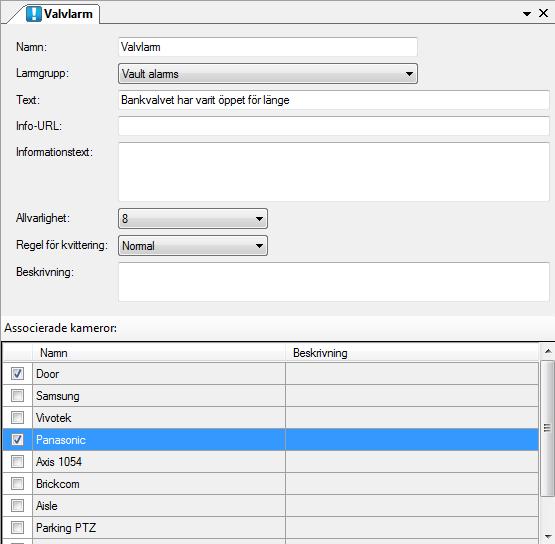Select the Panasonic camera name cell

coord(159,440)
